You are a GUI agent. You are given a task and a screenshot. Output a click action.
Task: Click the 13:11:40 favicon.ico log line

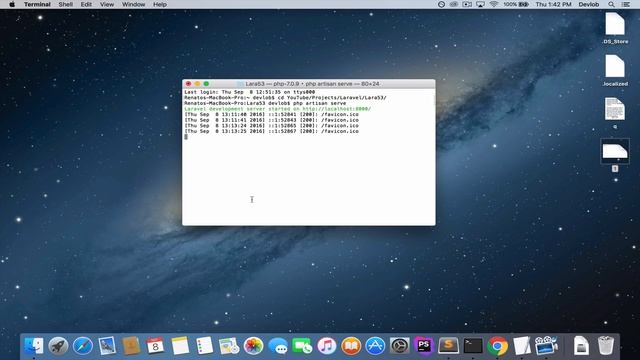(x=271, y=115)
